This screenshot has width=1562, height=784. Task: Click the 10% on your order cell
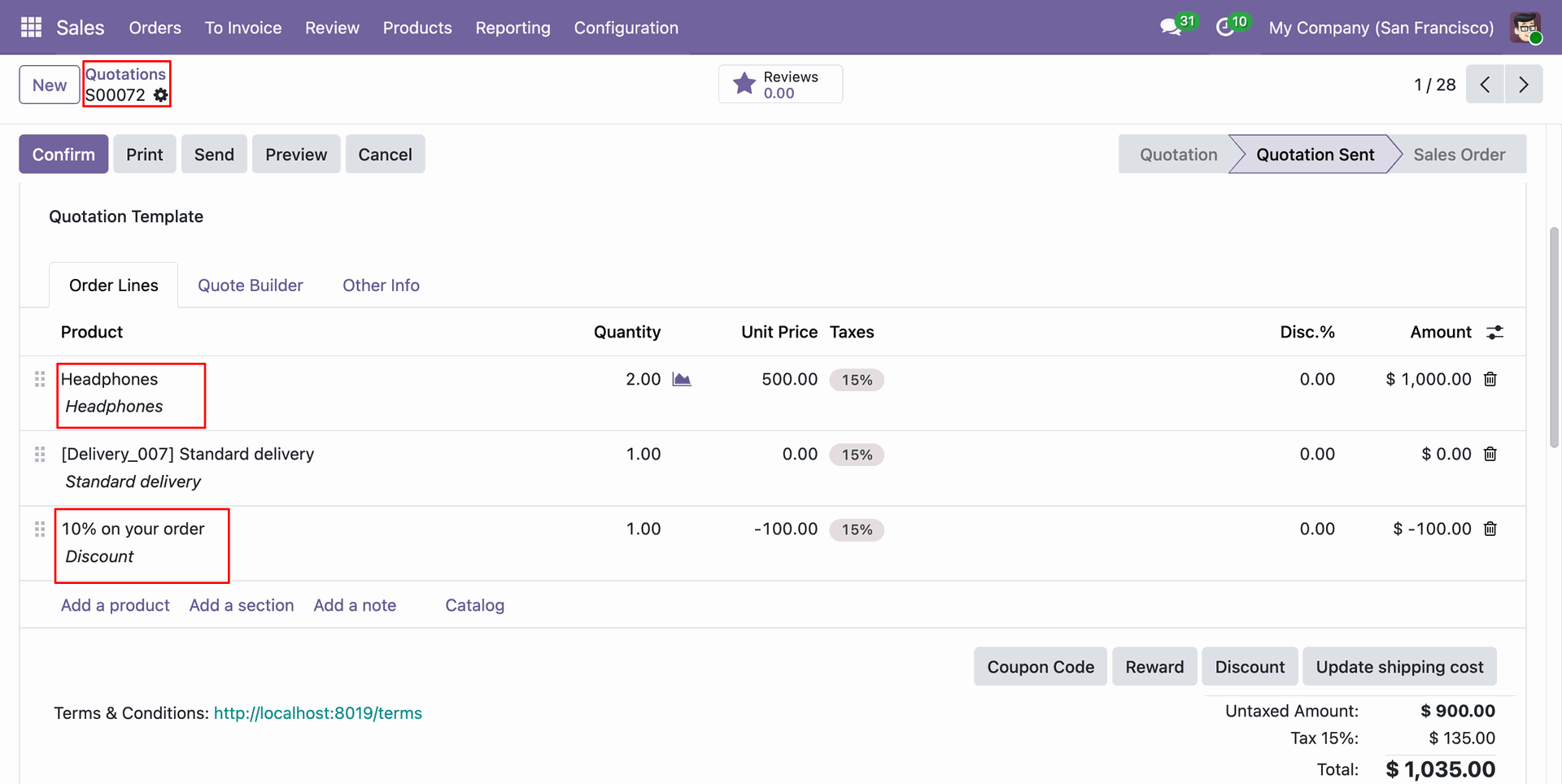[x=133, y=529]
